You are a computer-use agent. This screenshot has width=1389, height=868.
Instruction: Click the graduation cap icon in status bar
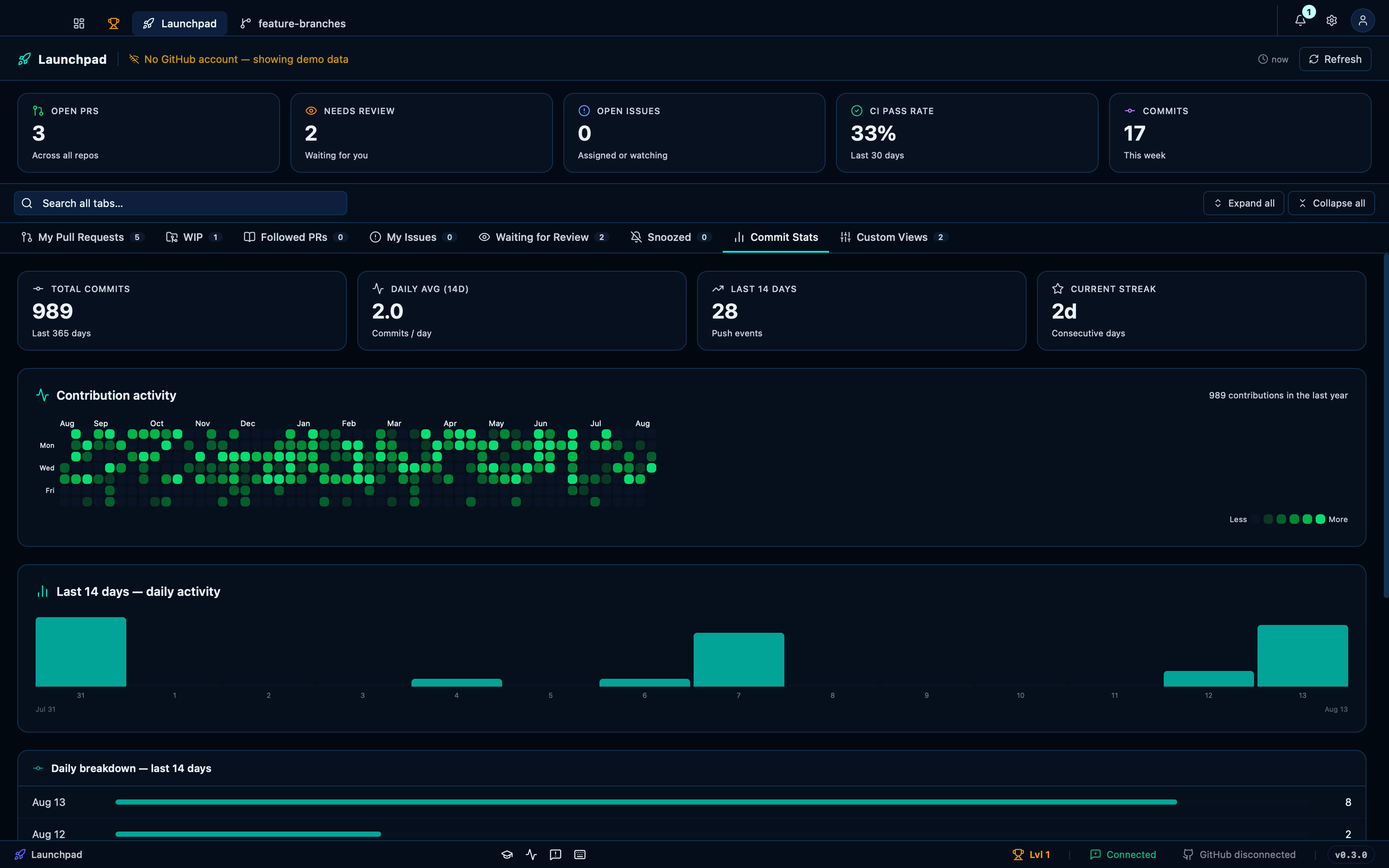tap(507, 854)
